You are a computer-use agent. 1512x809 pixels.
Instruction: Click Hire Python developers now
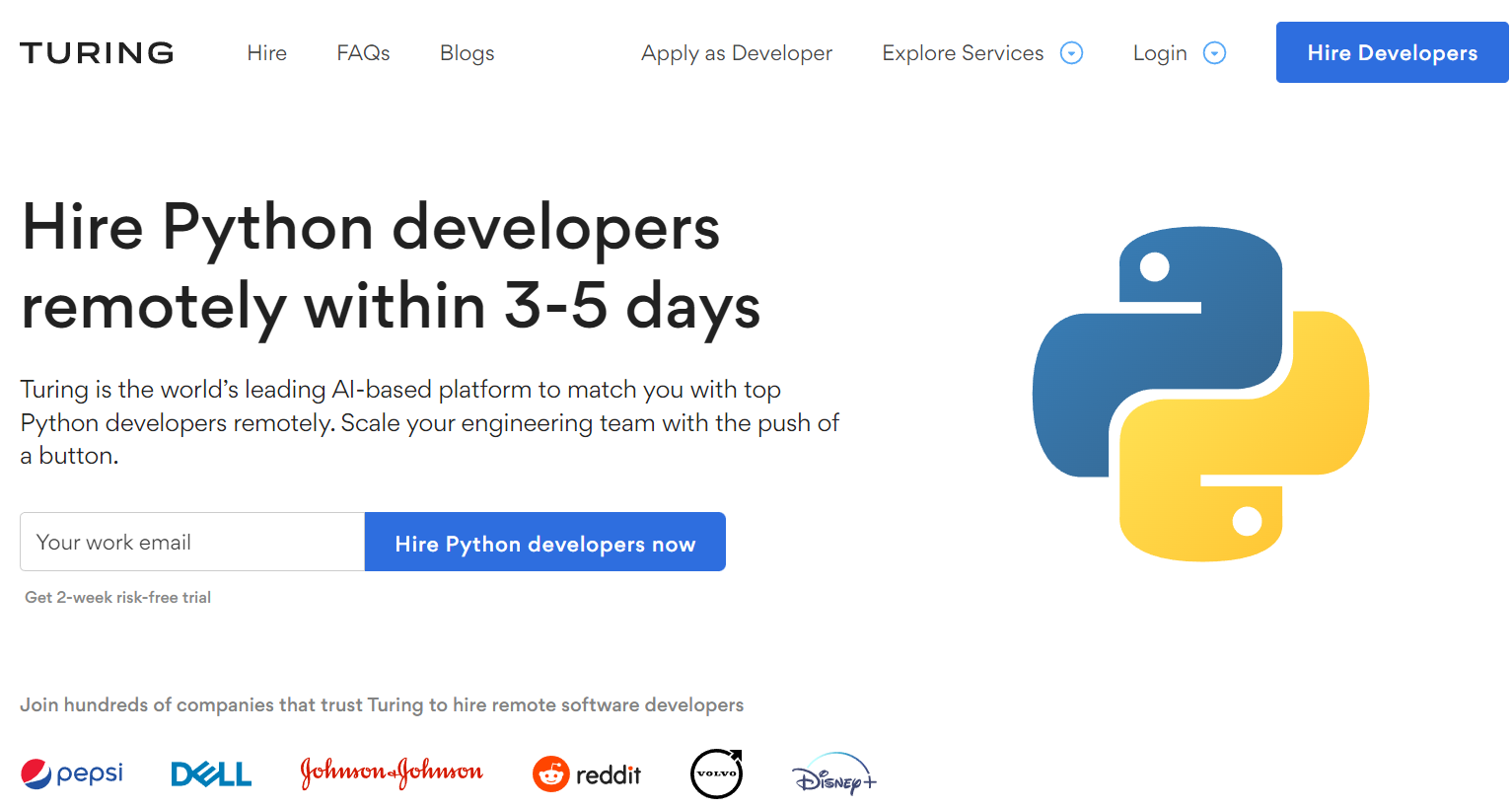click(544, 542)
